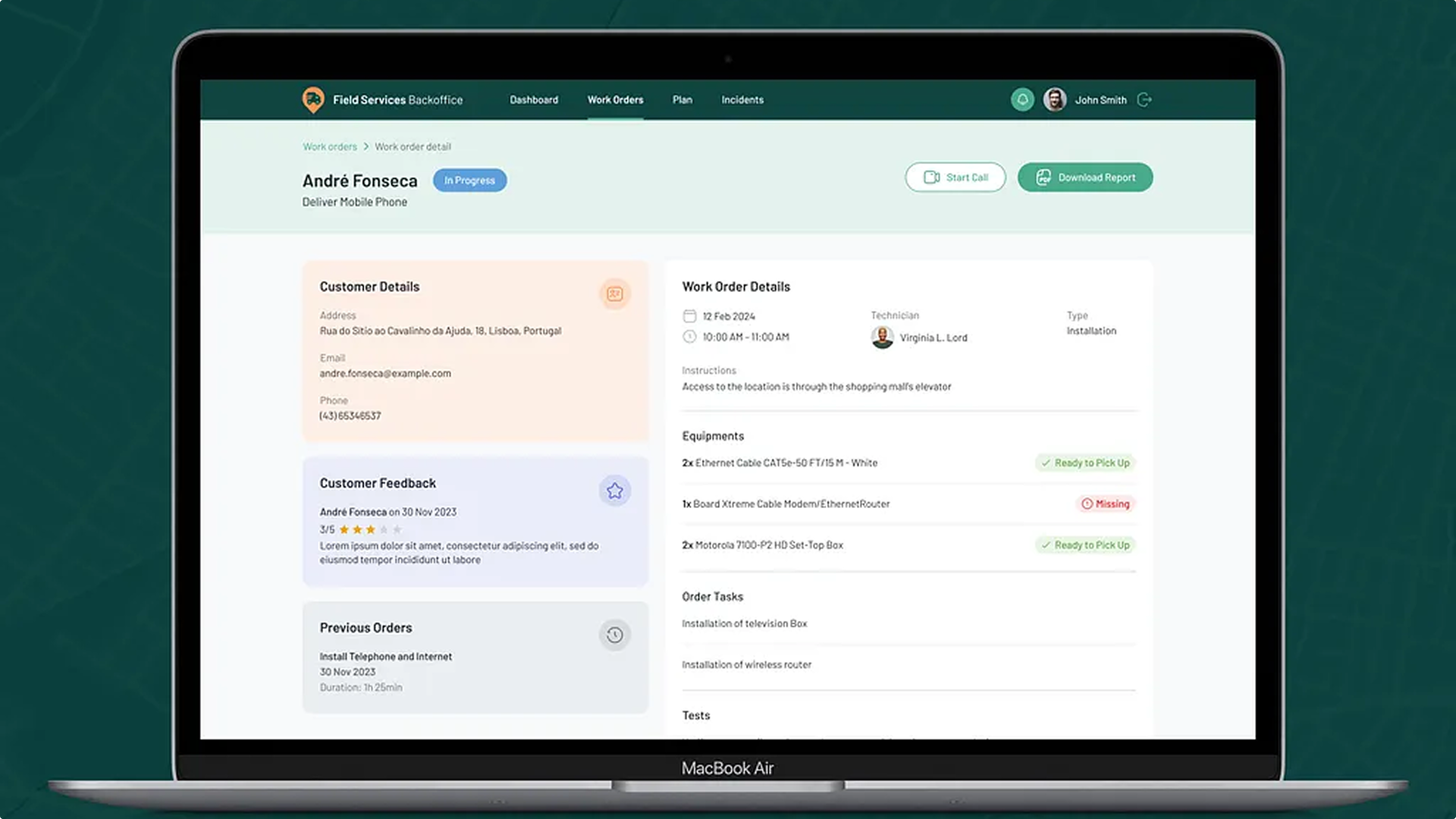1456x819 pixels.
Task: Click the logout icon beside John Smith
Action: click(1145, 99)
